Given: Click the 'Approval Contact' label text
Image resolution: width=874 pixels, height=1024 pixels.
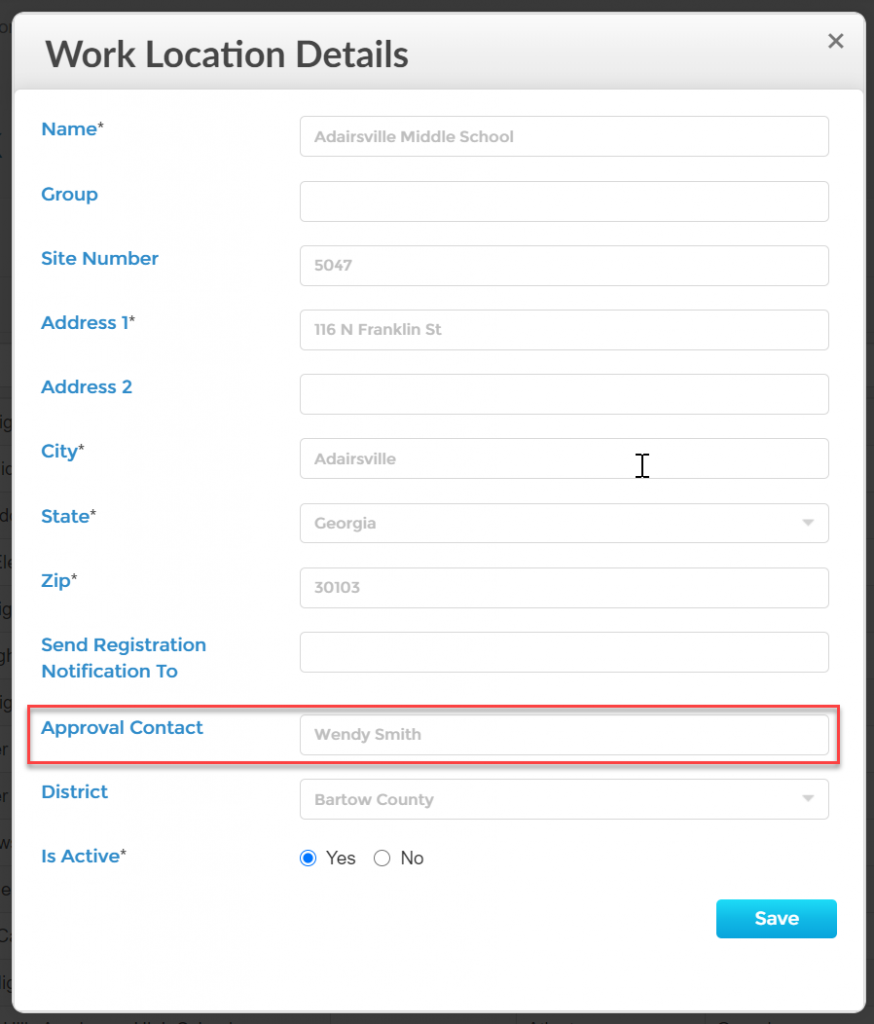Looking at the screenshot, I should point(122,728).
